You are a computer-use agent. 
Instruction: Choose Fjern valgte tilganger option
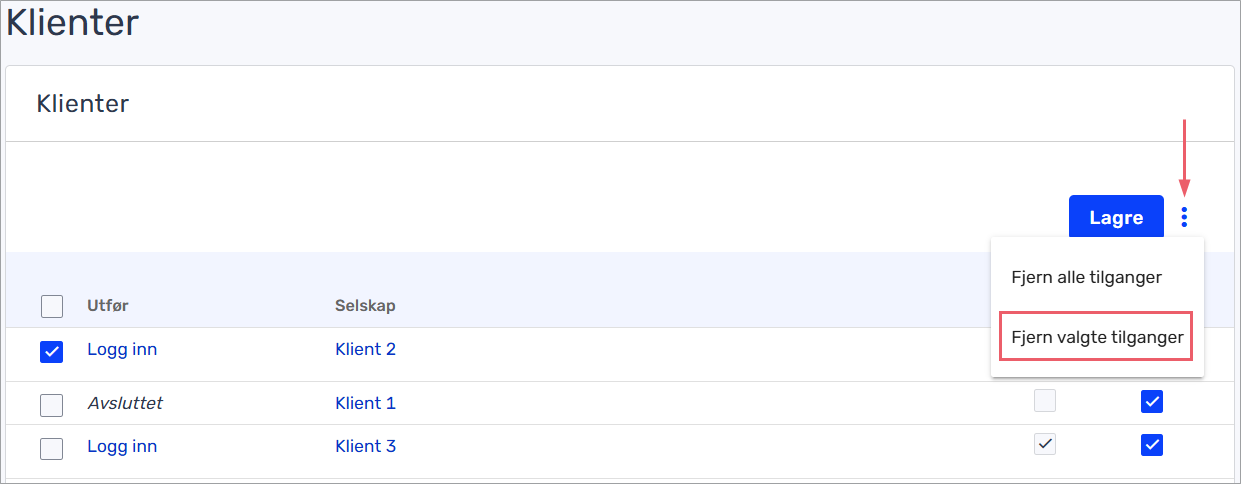(x=1097, y=338)
